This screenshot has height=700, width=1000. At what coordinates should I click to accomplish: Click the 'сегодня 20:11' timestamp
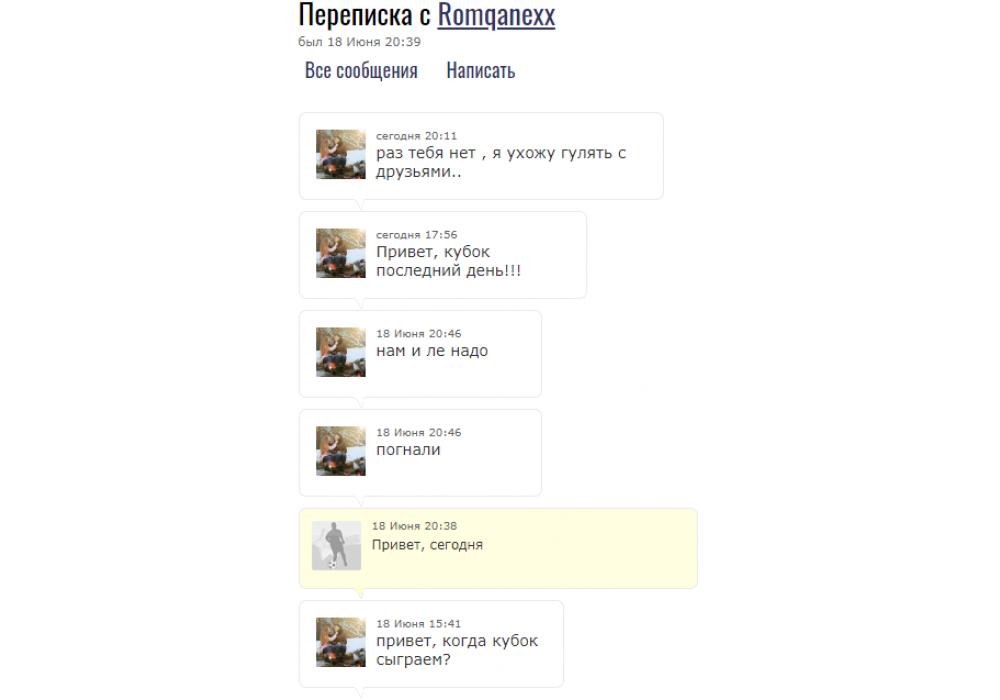(x=416, y=136)
